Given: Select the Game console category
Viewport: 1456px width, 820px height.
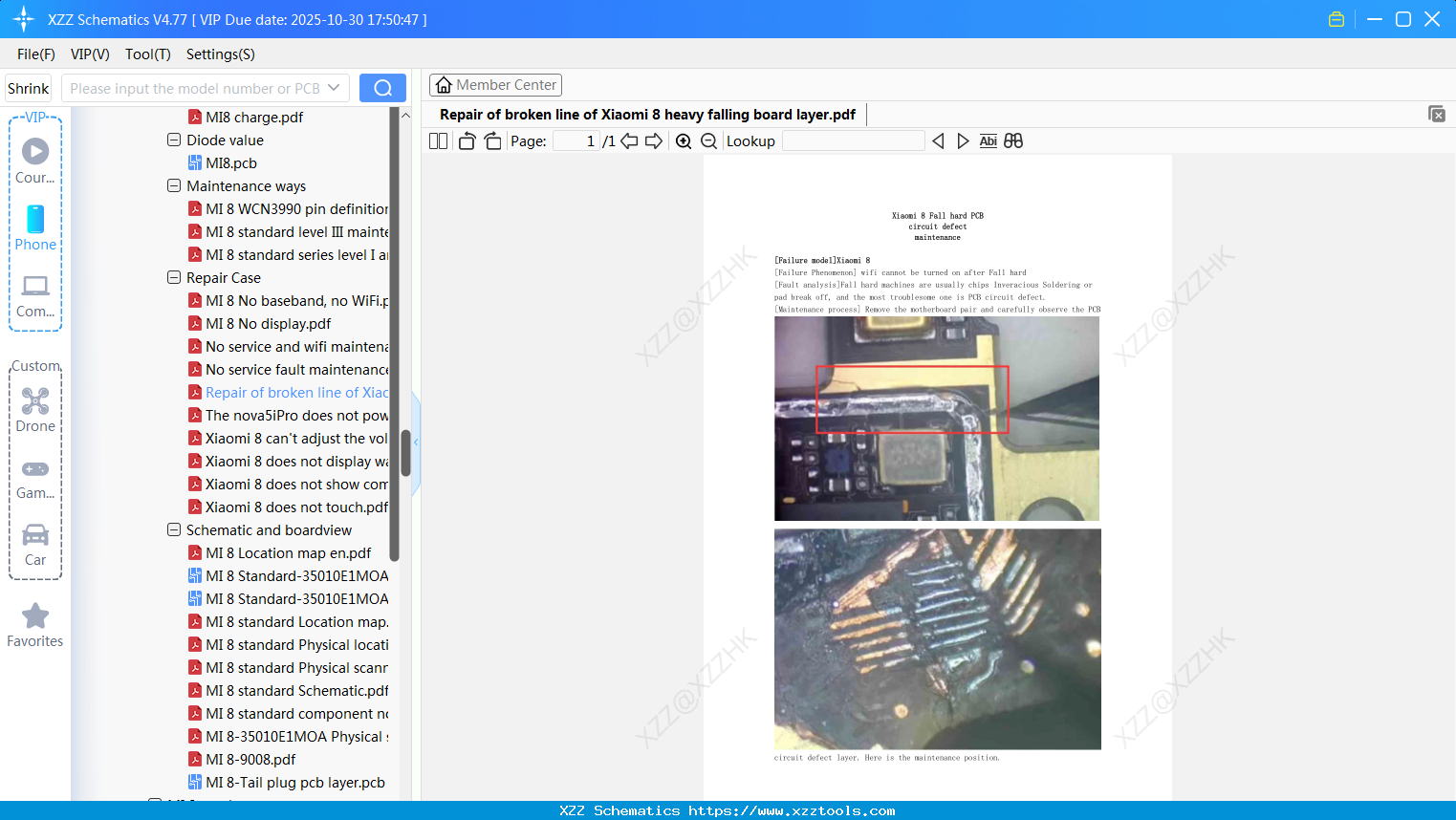Looking at the screenshot, I should pyautogui.click(x=35, y=479).
